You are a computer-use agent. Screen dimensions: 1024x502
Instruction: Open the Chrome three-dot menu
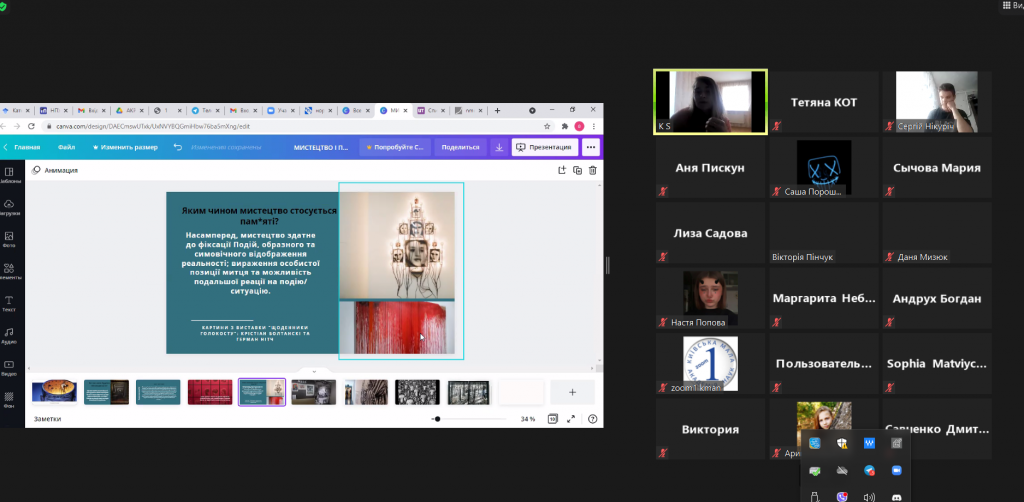tap(593, 126)
